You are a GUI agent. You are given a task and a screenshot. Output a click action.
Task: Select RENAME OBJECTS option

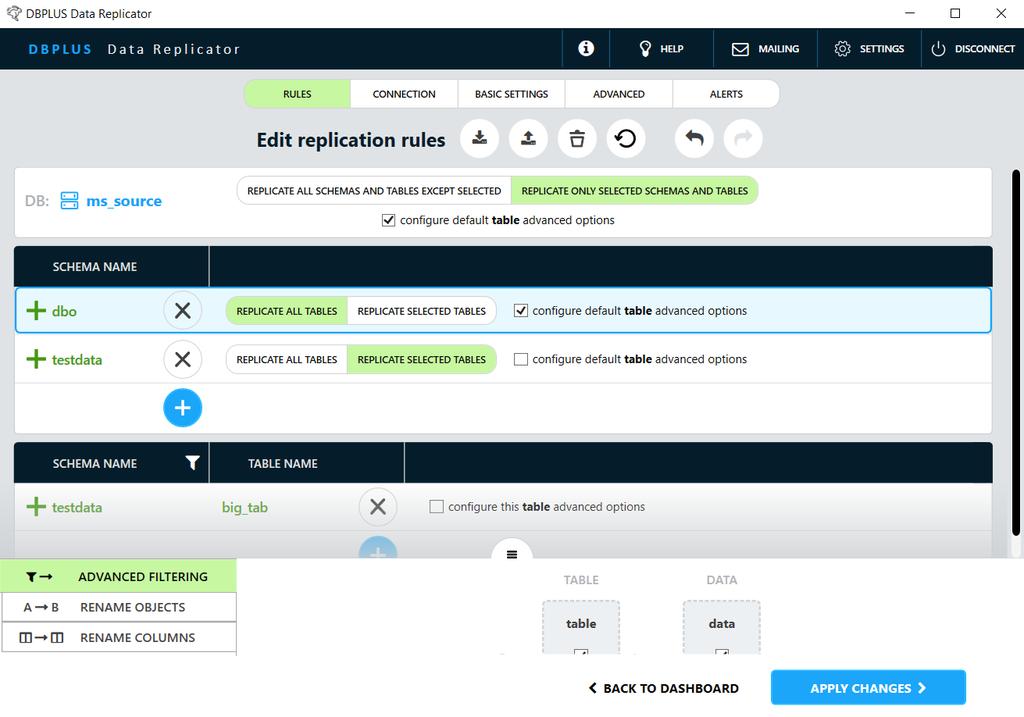(x=118, y=607)
